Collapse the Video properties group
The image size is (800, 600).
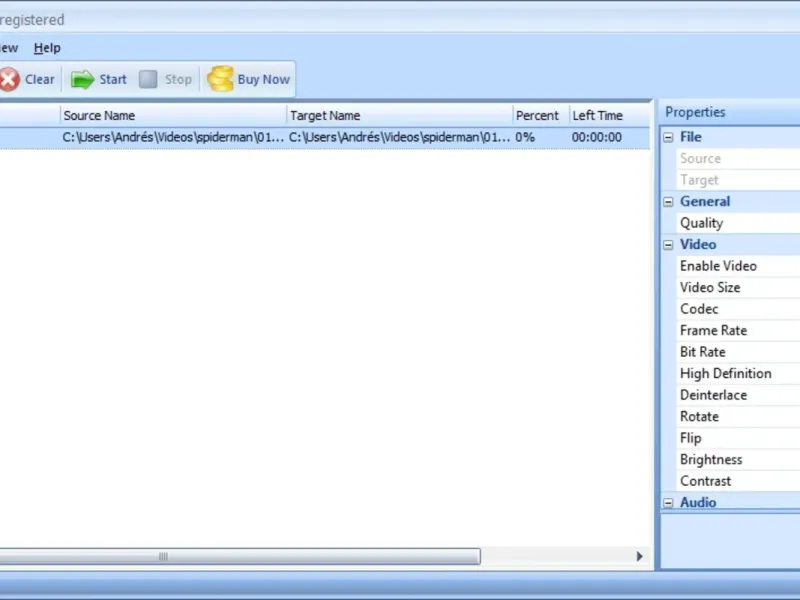(668, 245)
